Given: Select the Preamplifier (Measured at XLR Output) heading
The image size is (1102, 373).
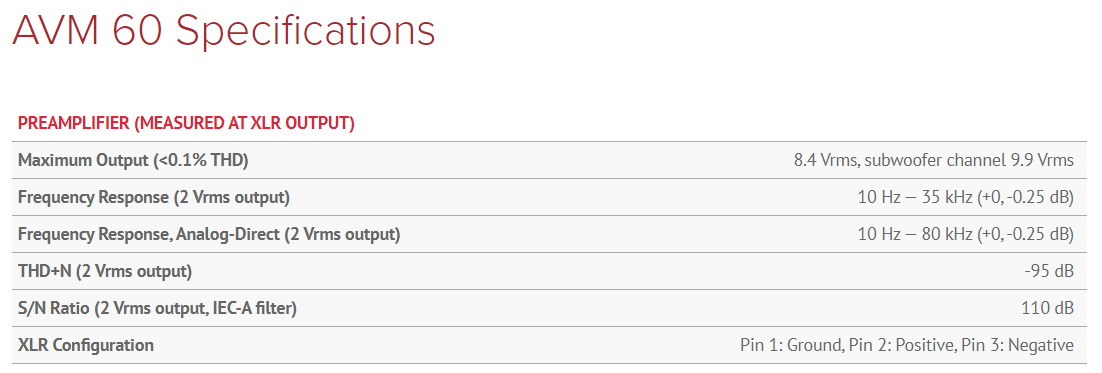Looking at the screenshot, I should point(186,124).
